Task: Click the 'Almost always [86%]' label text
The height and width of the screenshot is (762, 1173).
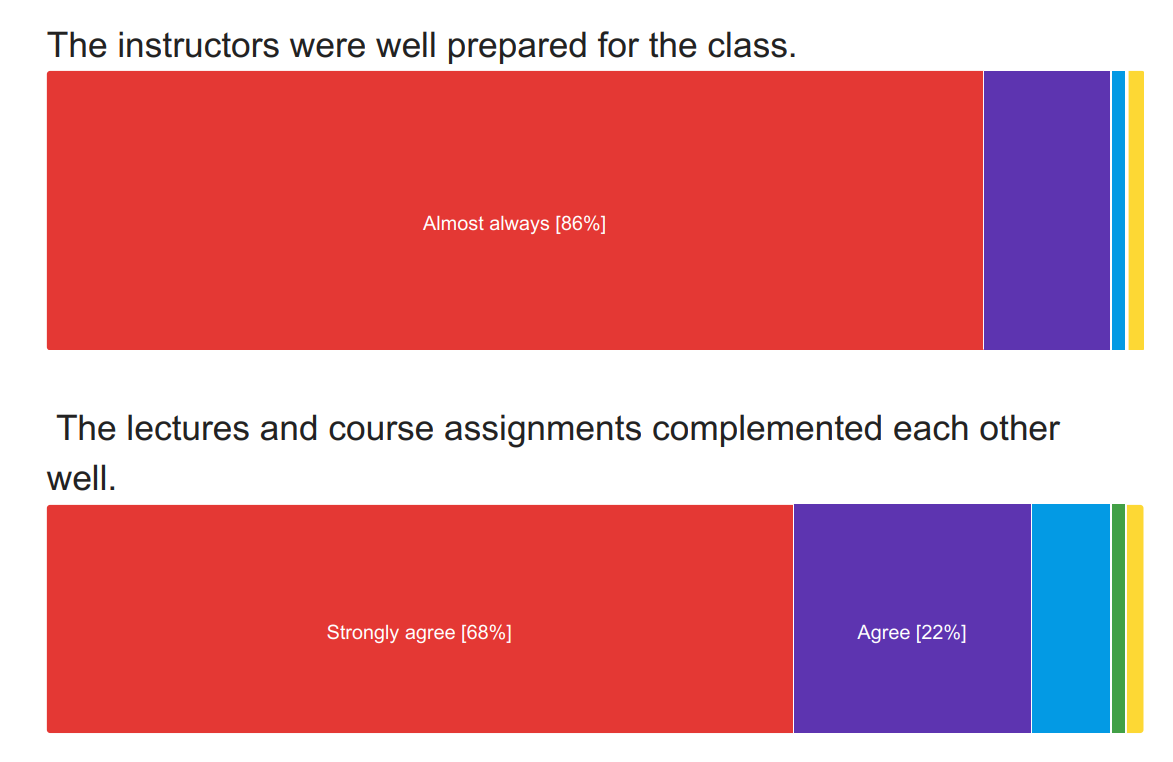Action: [x=514, y=223]
